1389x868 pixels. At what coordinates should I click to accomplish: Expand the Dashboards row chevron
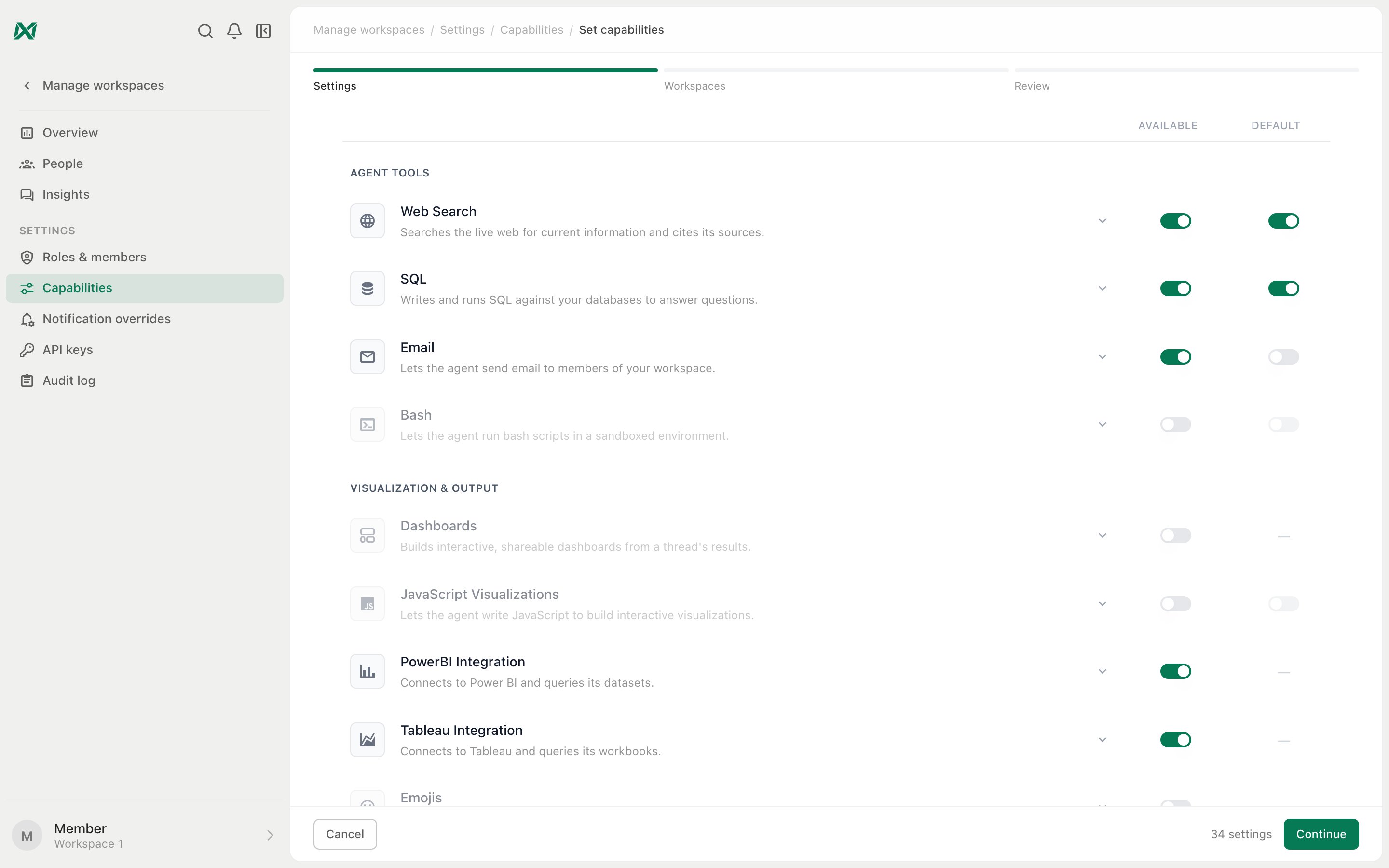pyautogui.click(x=1102, y=536)
